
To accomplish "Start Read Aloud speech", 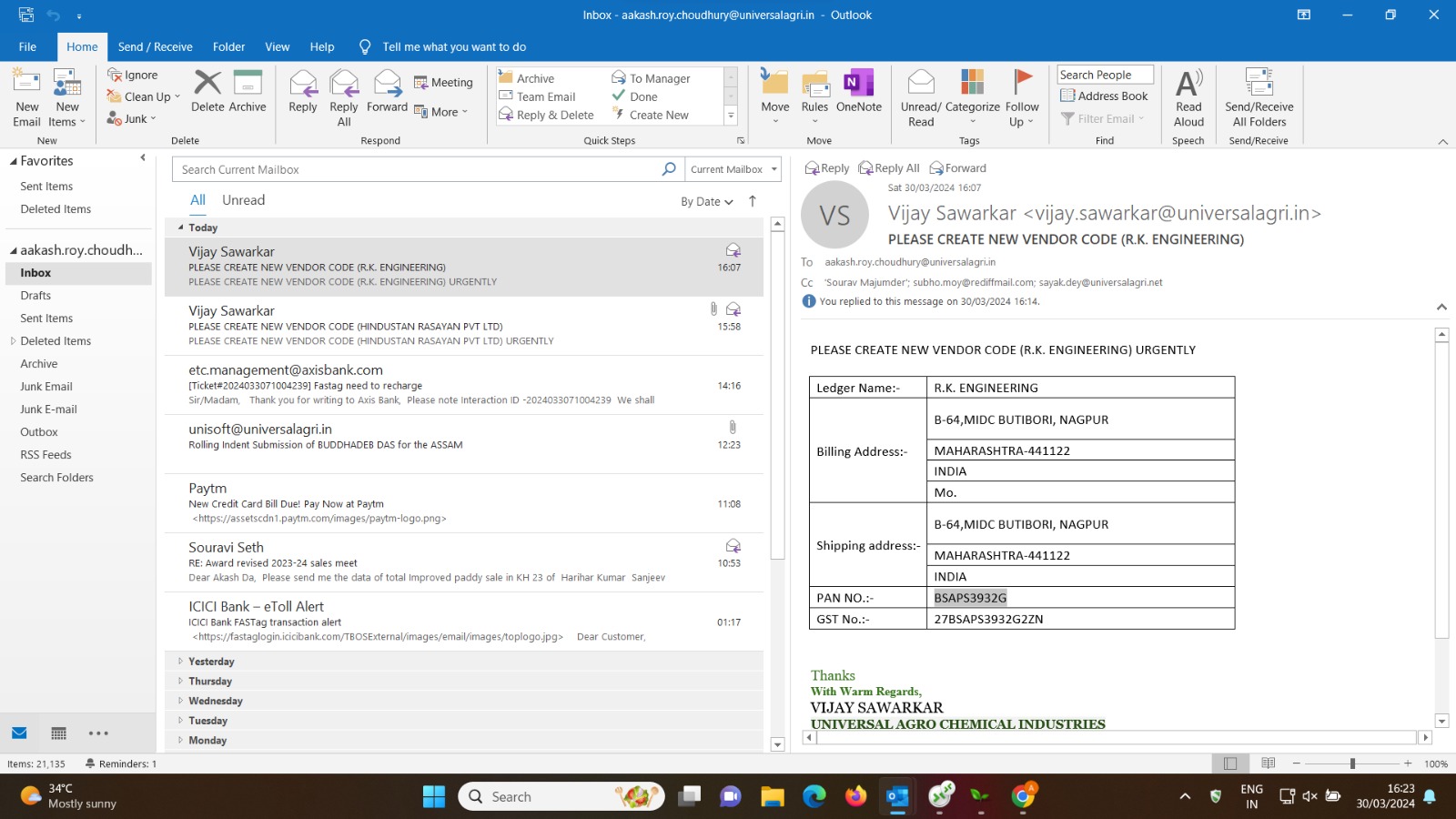I will pyautogui.click(x=1188, y=96).
